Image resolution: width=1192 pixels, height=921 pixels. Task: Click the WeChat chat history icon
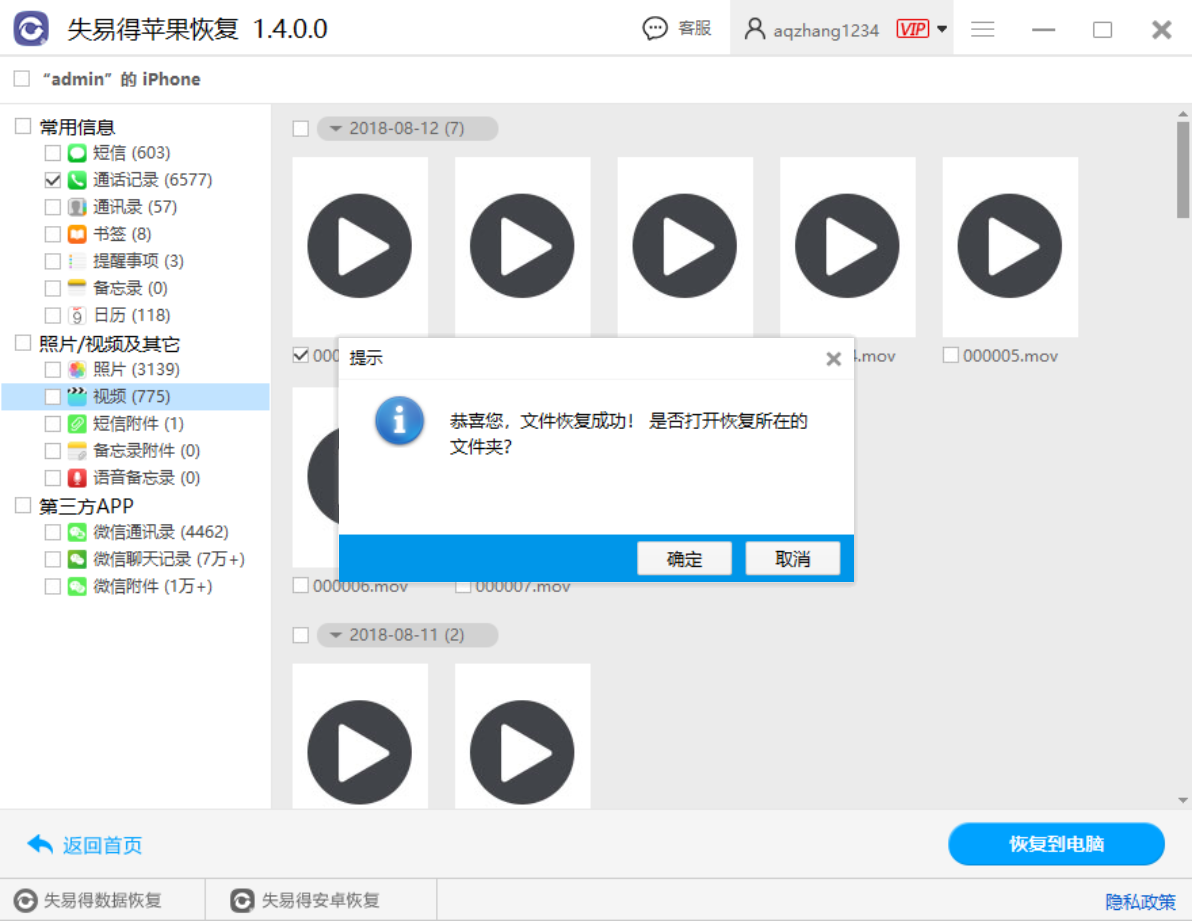[77, 559]
